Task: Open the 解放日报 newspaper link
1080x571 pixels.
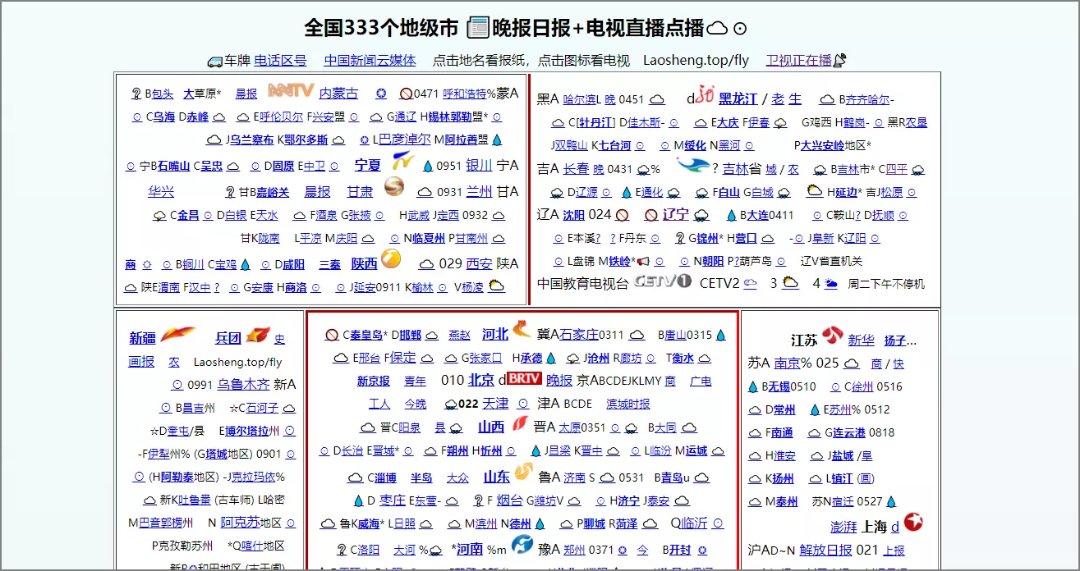Action: (x=826, y=550)
